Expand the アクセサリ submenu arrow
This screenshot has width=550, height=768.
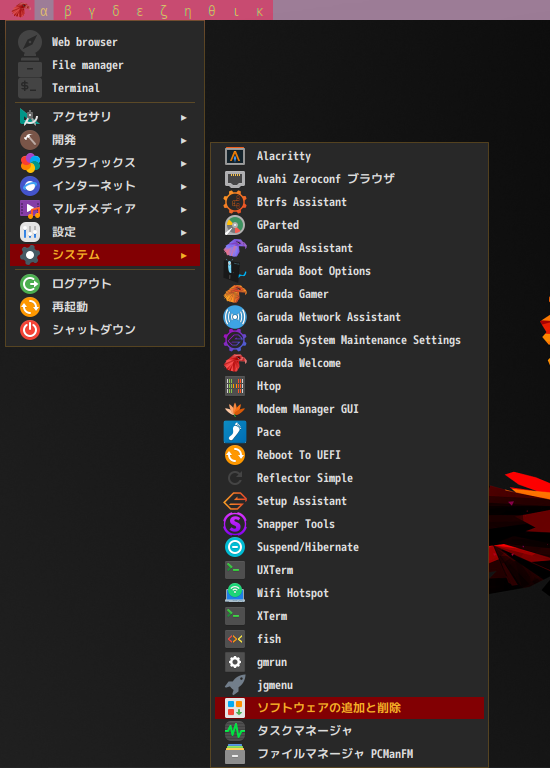point(184,118)
